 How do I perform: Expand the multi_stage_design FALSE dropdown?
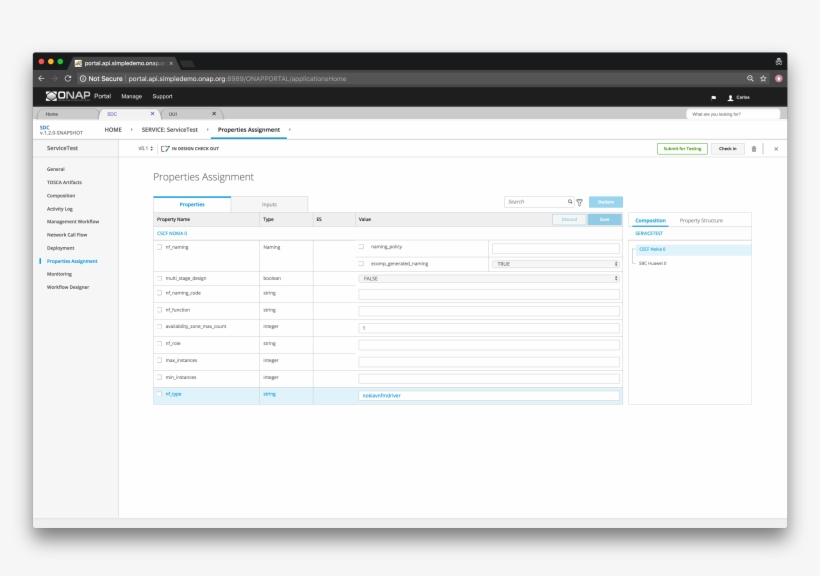[489, 278]
